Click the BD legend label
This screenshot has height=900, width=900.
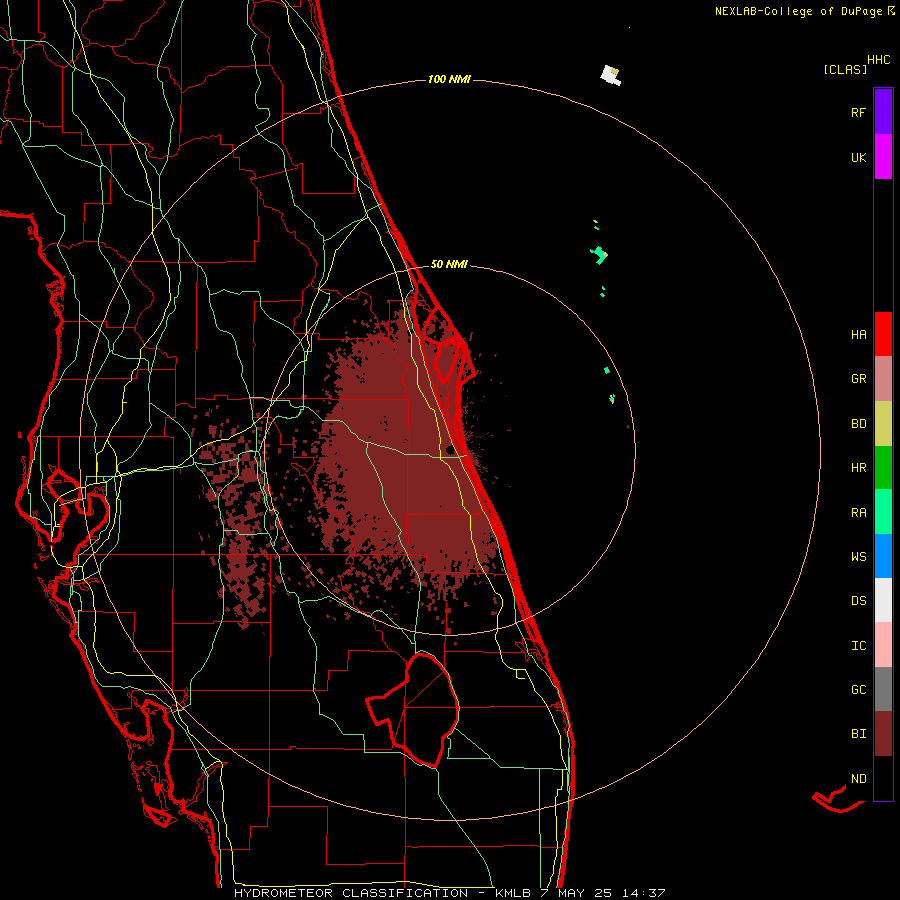pyautogui.click(x=858, y=424)
